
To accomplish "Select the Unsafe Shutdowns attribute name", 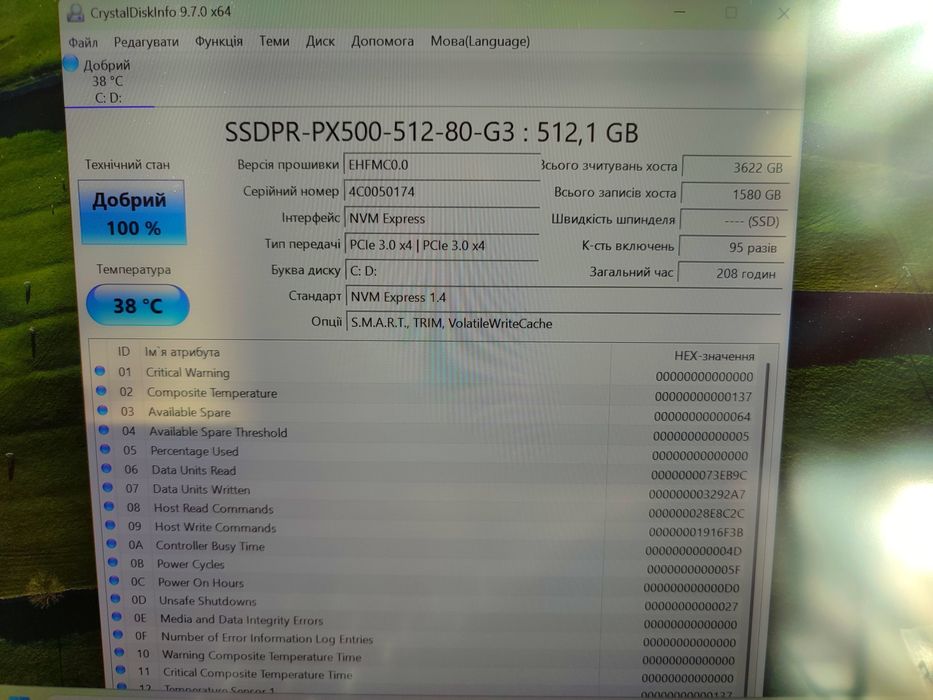I will pos(208,601).
